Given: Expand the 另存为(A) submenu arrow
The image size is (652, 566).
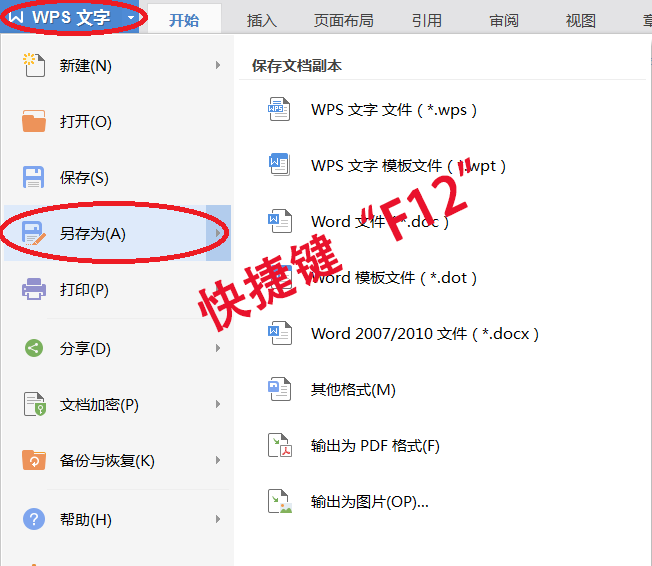Looking at the screenshot, I should (x=218, y=233).
